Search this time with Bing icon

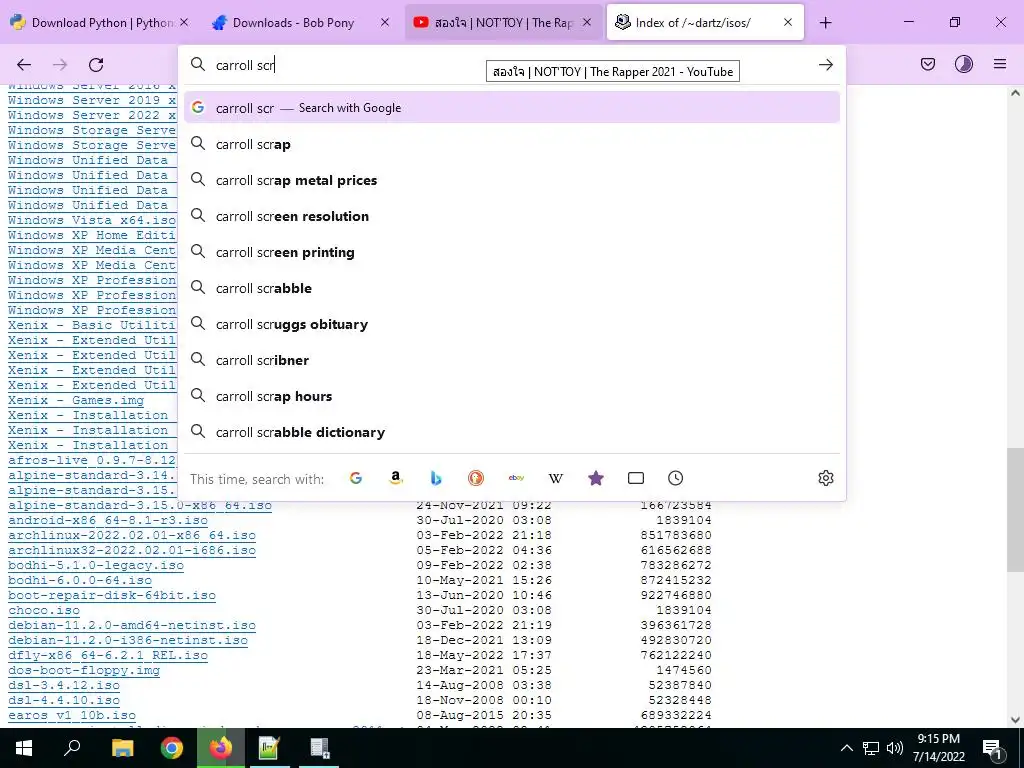click(x=436, y=478)
